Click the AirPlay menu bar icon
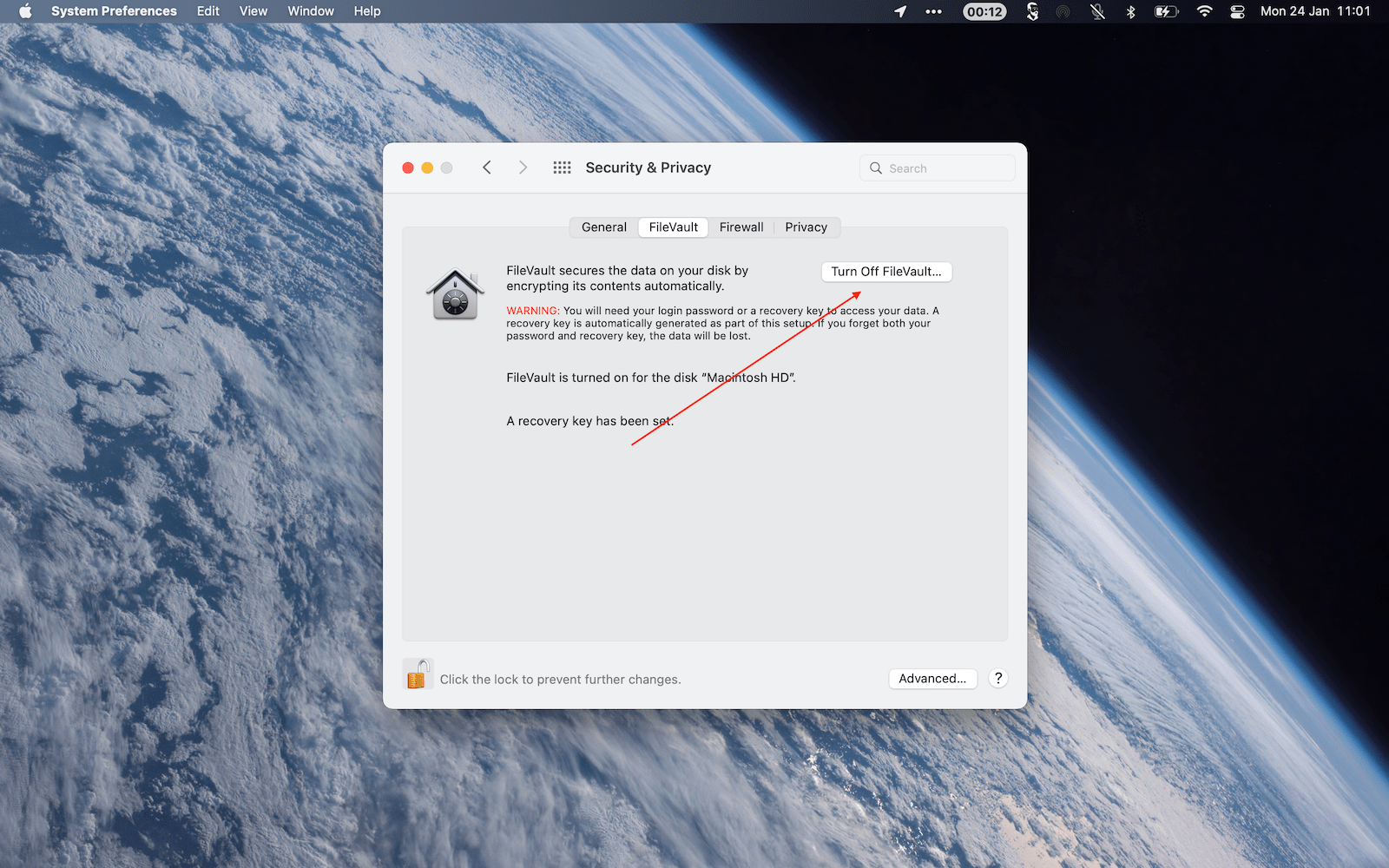The image size is (1389, 868). tap(1063, 11)
